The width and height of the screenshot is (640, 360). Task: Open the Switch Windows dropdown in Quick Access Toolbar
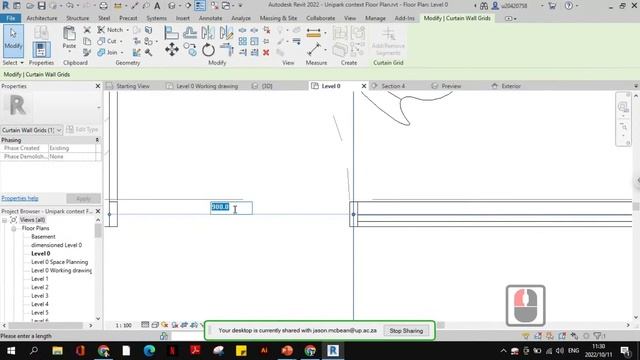227,6
